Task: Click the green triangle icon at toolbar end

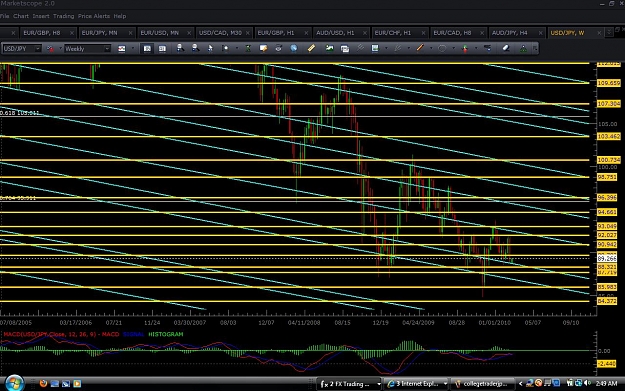Action: click(523, 49)
